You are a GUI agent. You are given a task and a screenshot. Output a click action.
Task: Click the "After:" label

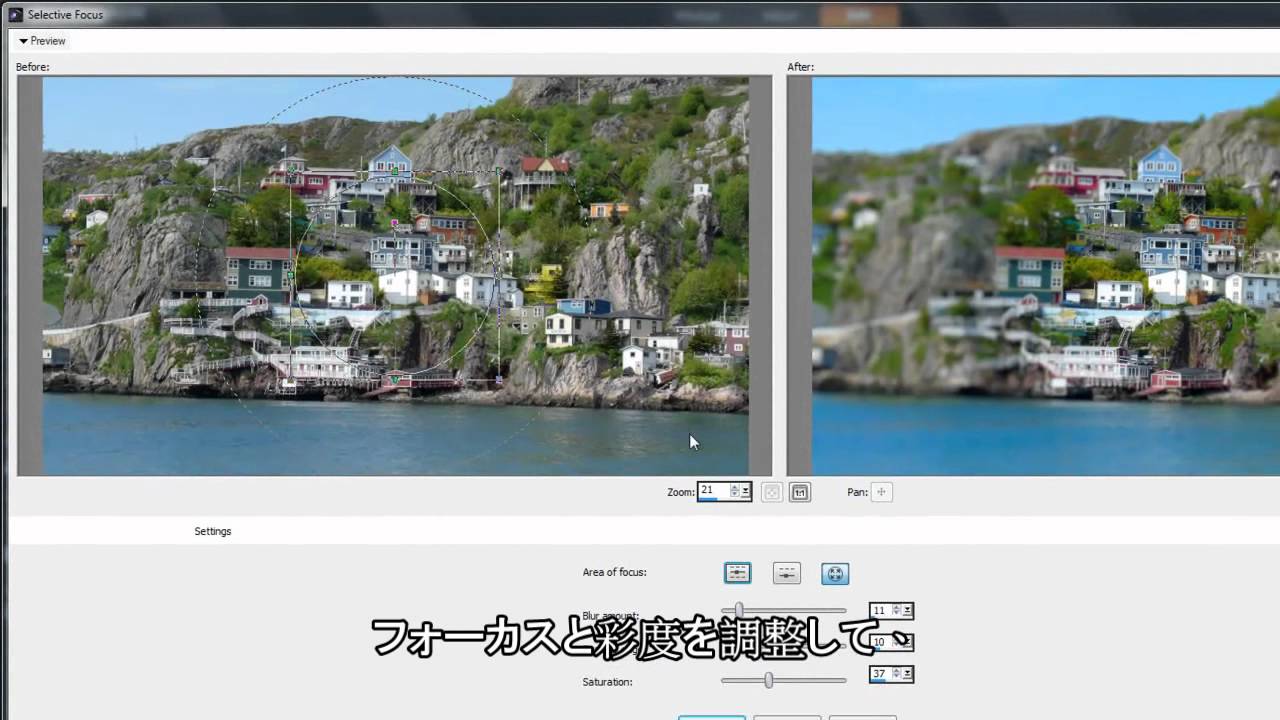tap(800, 67)
